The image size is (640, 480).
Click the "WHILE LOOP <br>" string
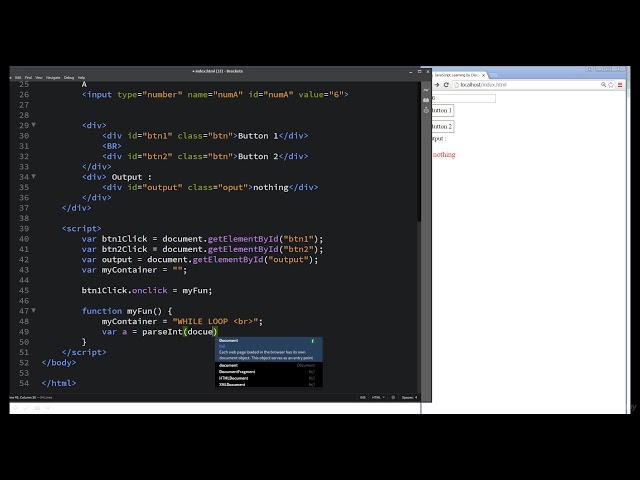tap(215, 321)
